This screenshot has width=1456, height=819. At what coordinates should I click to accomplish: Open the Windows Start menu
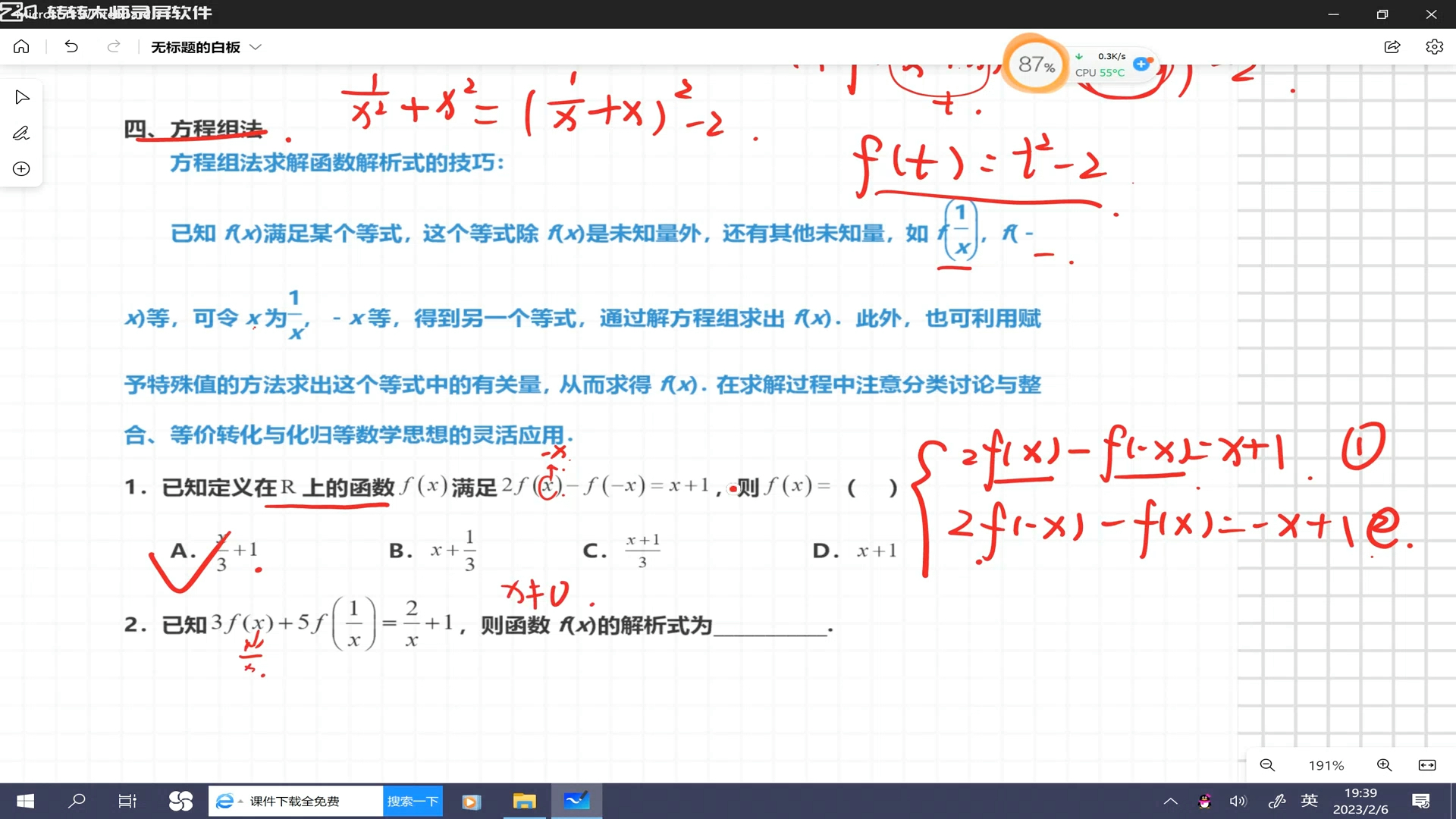click(25, 802)
